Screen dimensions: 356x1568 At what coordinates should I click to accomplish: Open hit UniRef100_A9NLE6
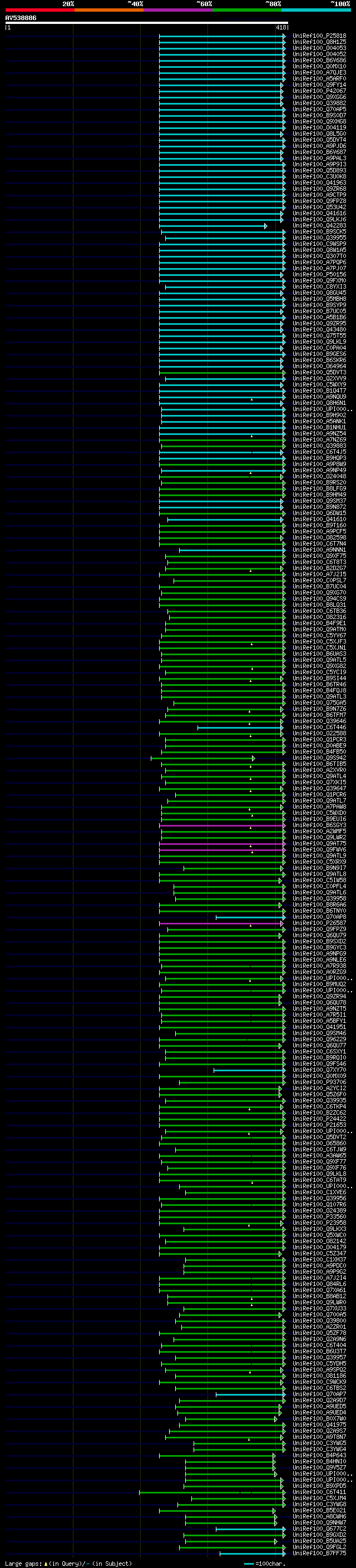point(319,961)
